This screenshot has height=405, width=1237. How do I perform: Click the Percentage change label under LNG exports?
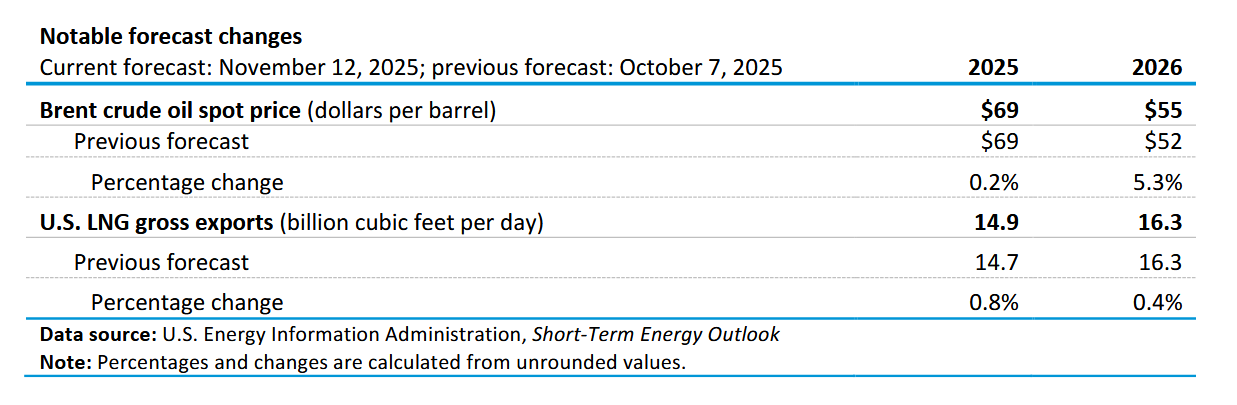click(187, 302)
